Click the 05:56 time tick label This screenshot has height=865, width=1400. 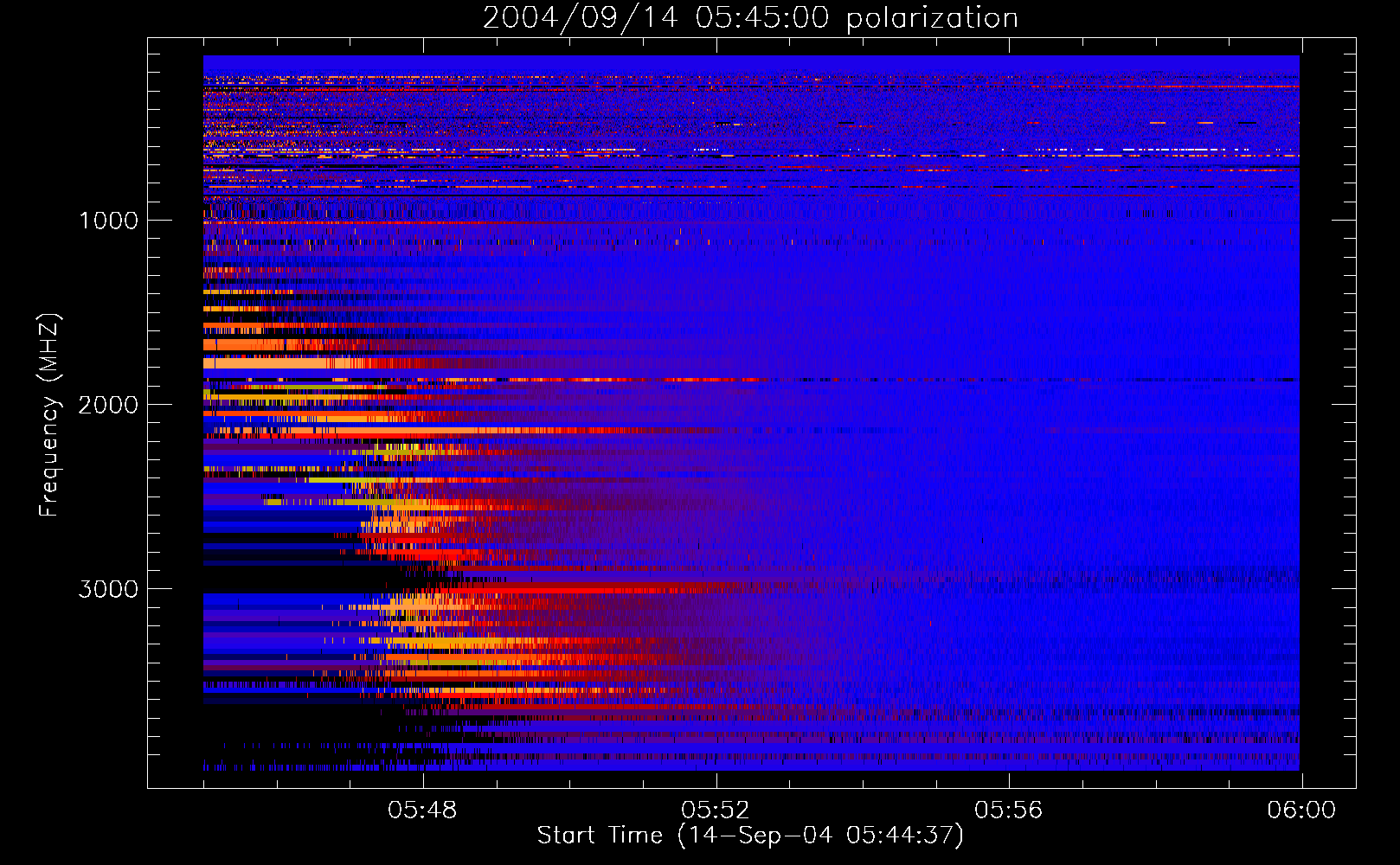tap(1009, 811)
